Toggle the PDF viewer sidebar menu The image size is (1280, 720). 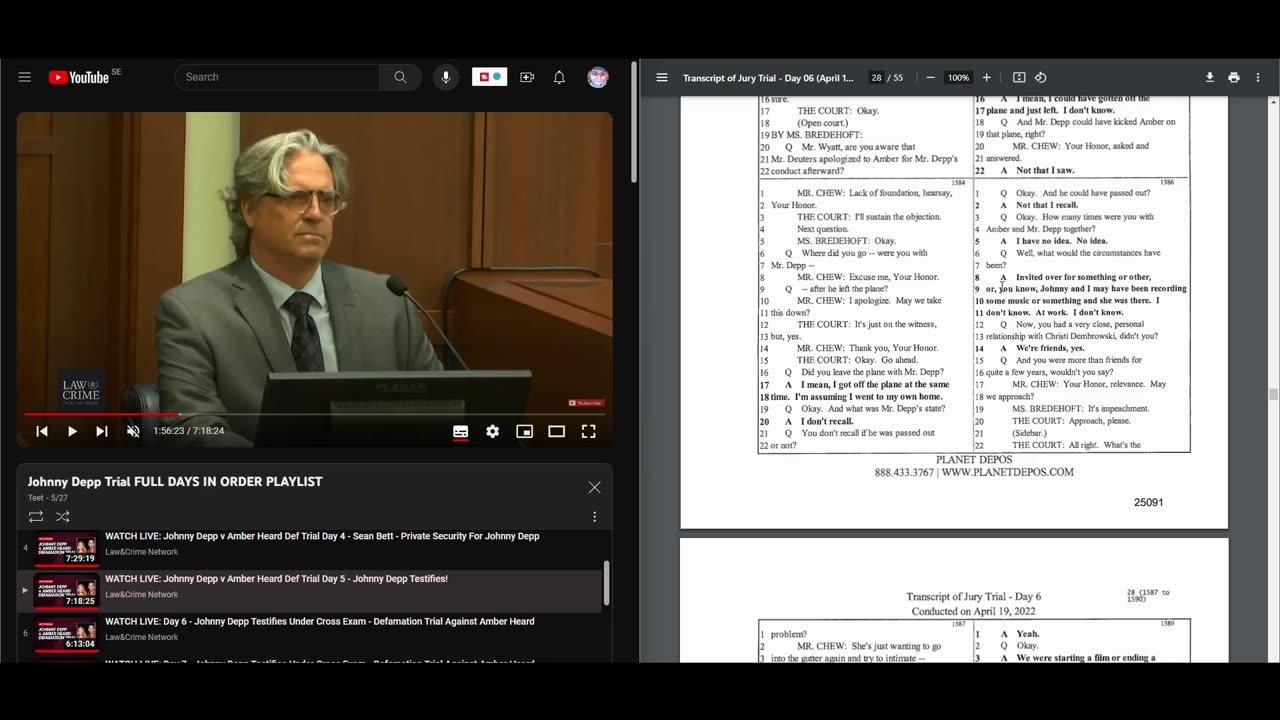(x=662, y=77)
